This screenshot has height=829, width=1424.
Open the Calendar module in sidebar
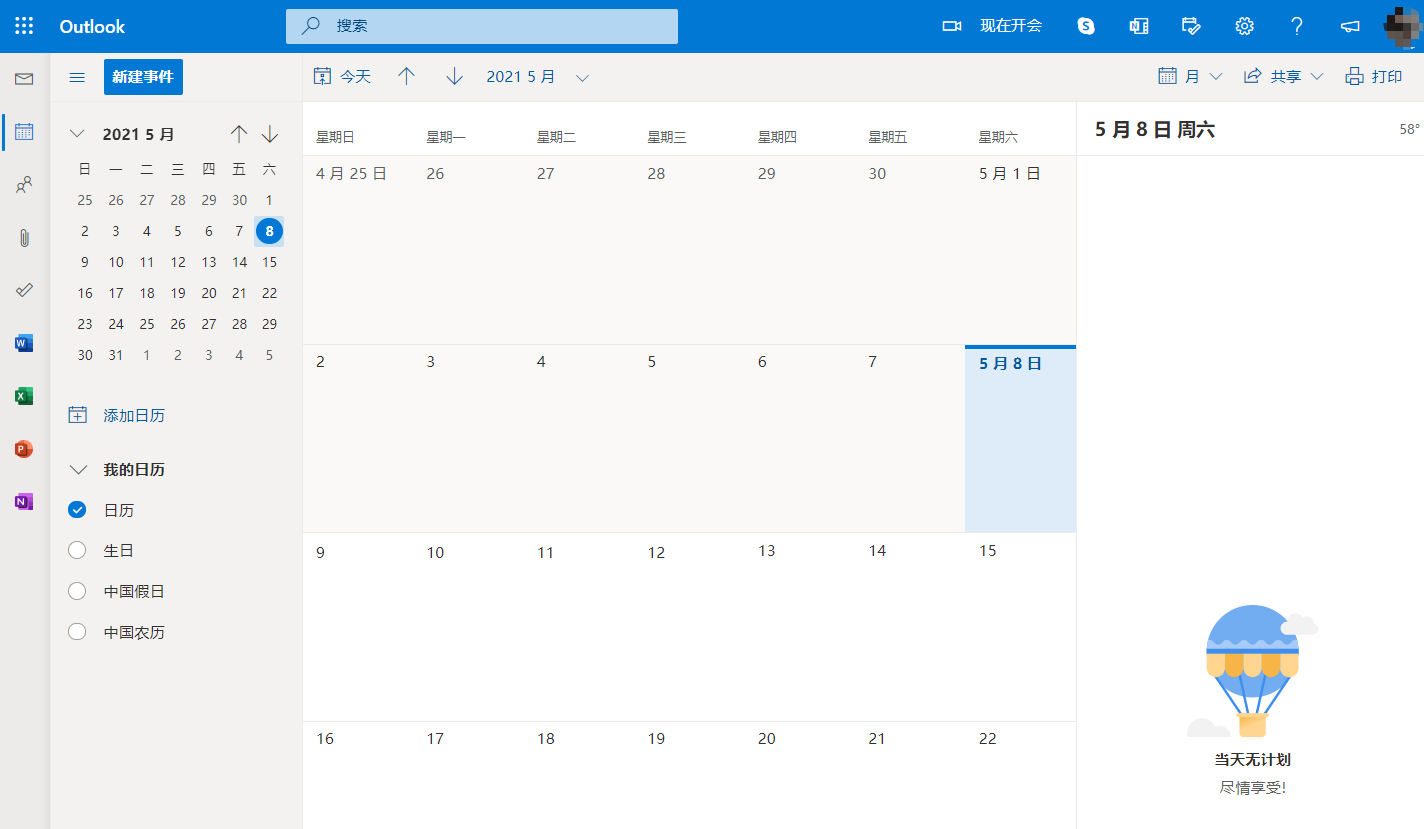24,131
